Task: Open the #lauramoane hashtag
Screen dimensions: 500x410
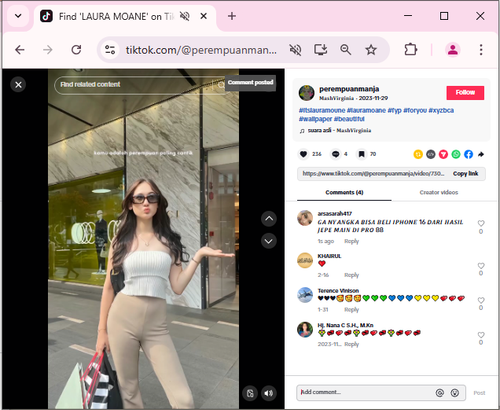Action: click(x=366, y=110)
